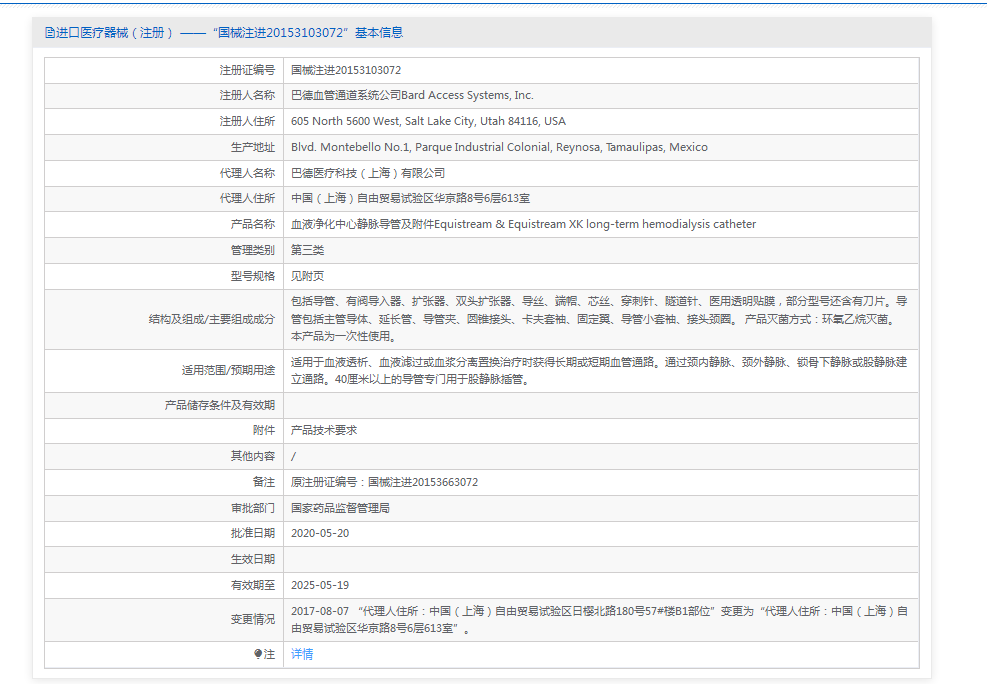Select the 附件 label
The image size is (987, 684).
[264, 430]
